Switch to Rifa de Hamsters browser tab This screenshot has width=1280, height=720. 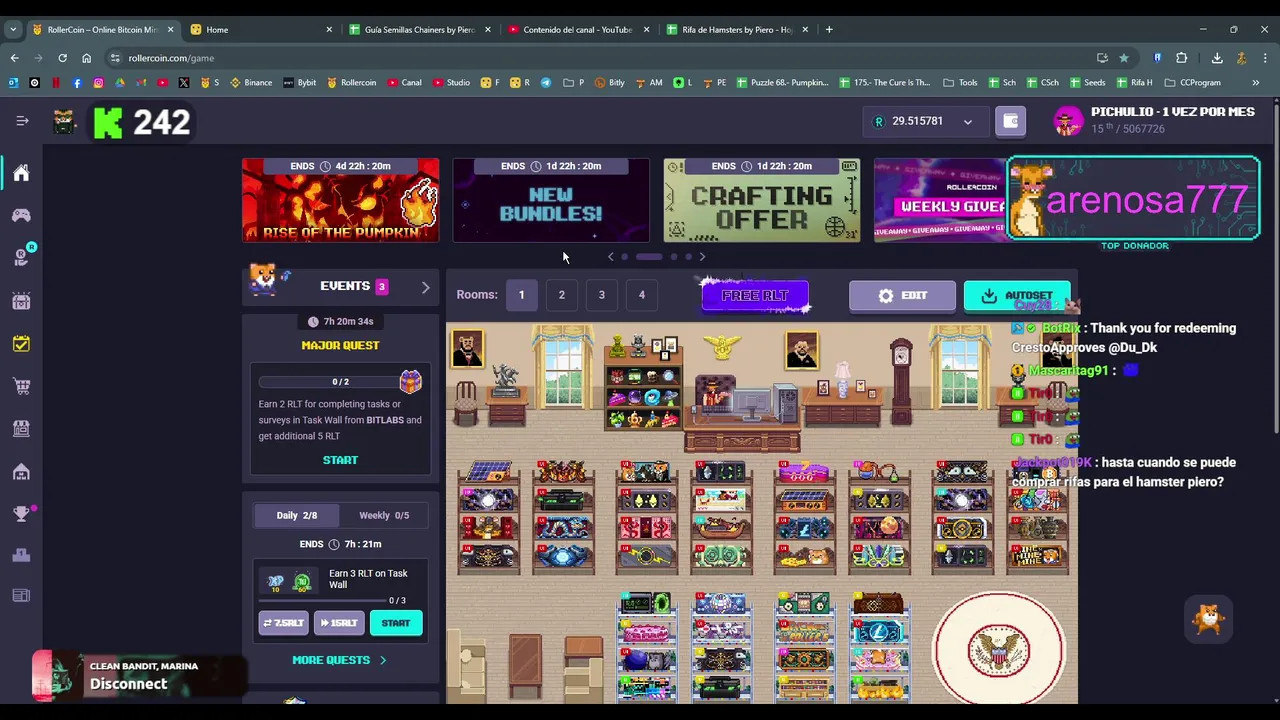(737, 29)
